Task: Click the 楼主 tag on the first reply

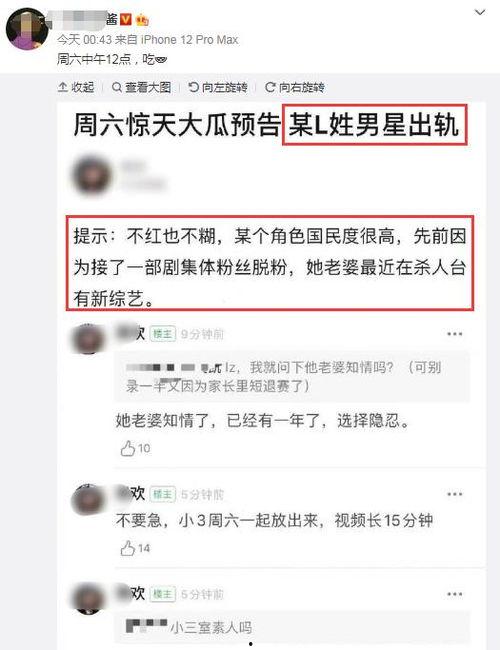Action: [x=163, y=334]
